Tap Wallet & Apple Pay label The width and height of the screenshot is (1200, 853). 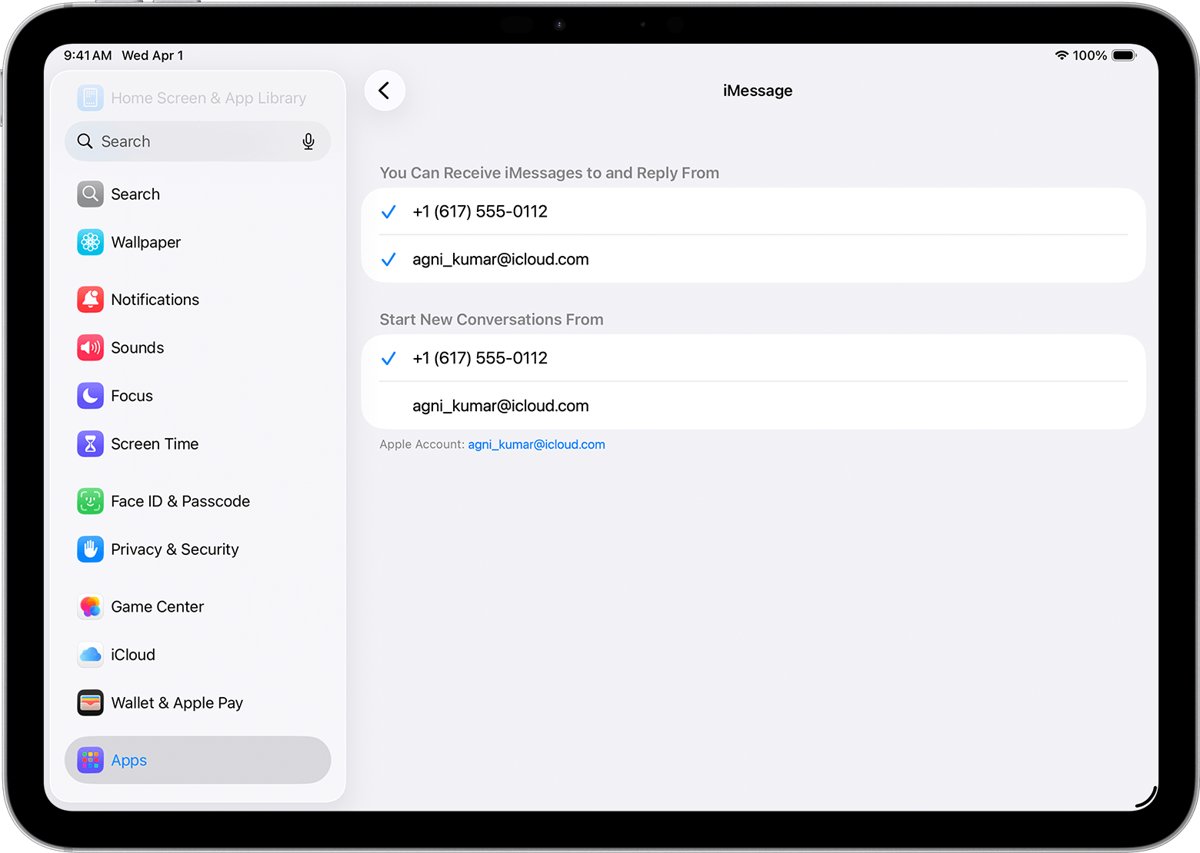tap(177, 703)
